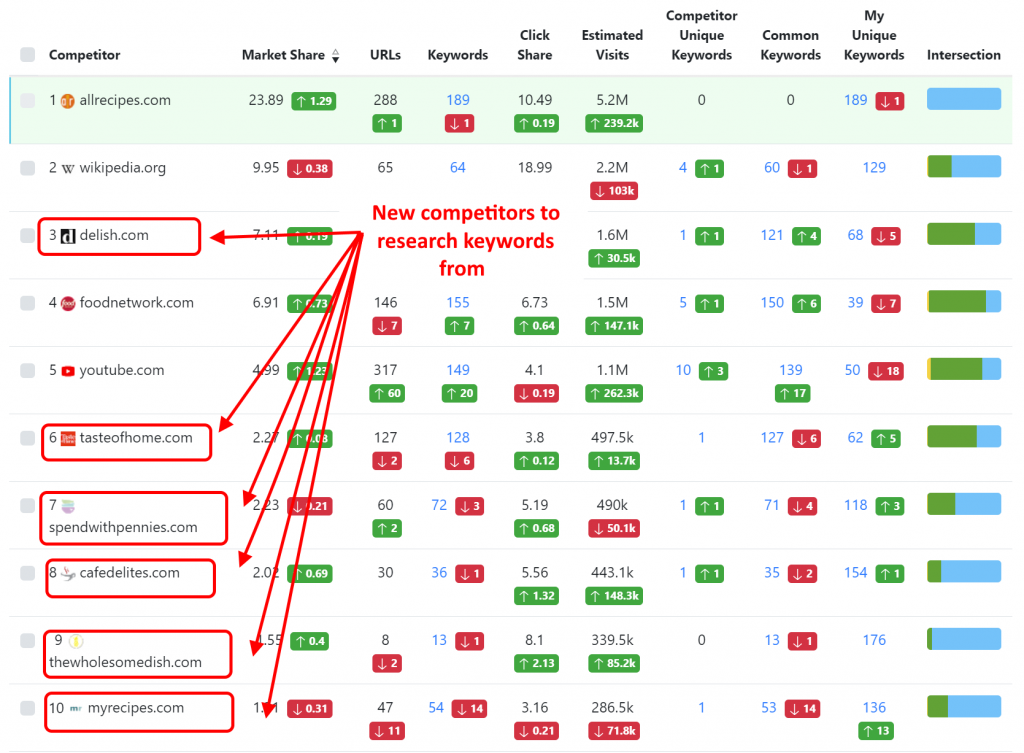This screenshot has height=753, width=1024.
Task: Click allrecipes.com intersection bar
Action: pyautogui.click(x=963, y=99)
